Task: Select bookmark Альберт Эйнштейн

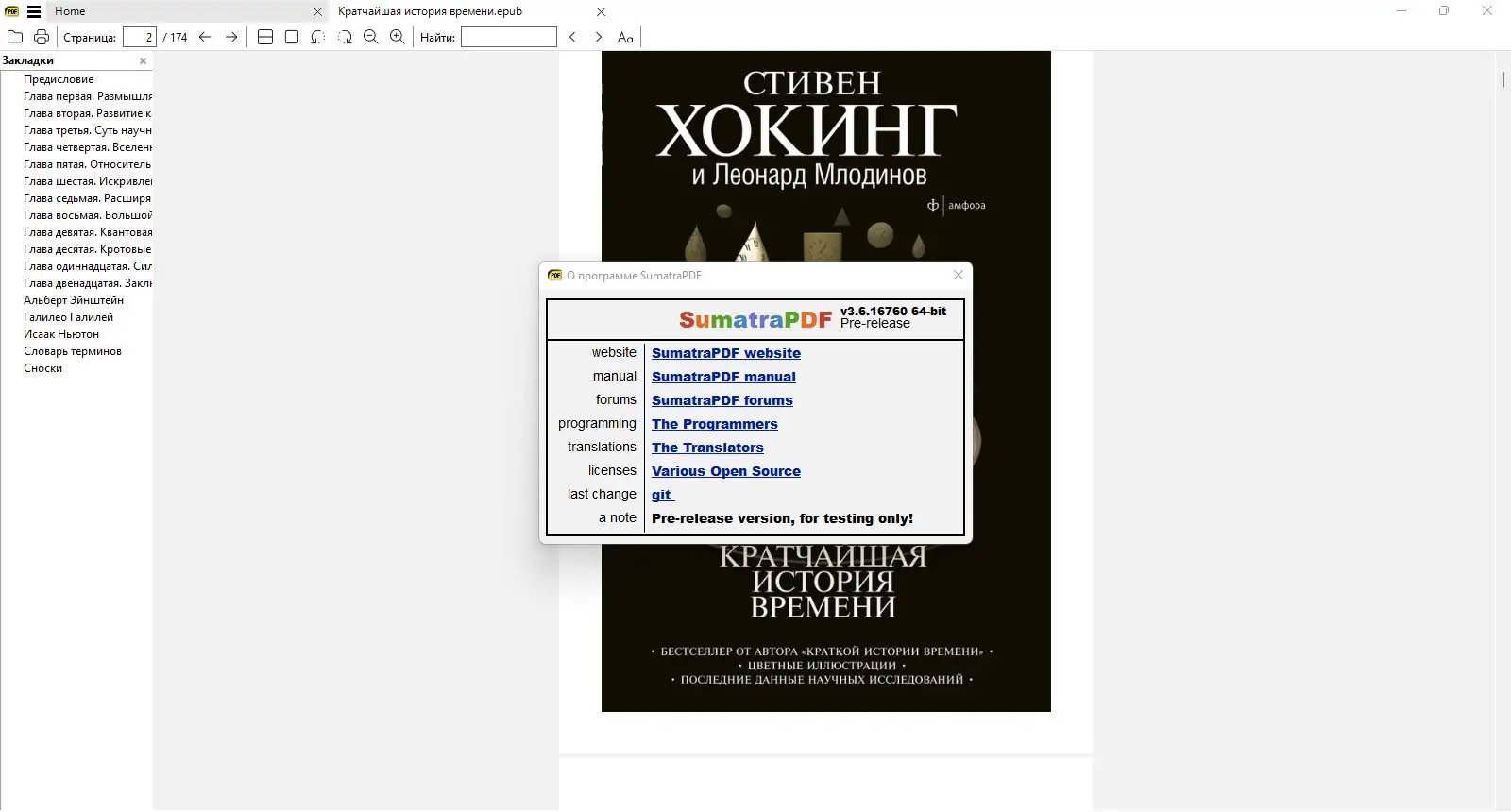Action: [x=74, y=300]
